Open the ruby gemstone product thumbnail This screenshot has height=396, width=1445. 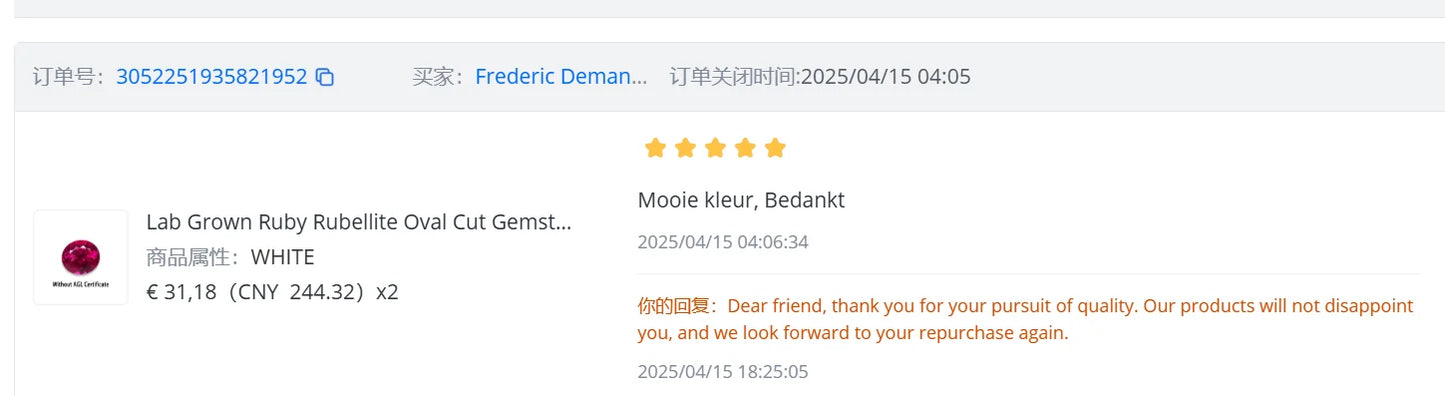tap(81, 257)
